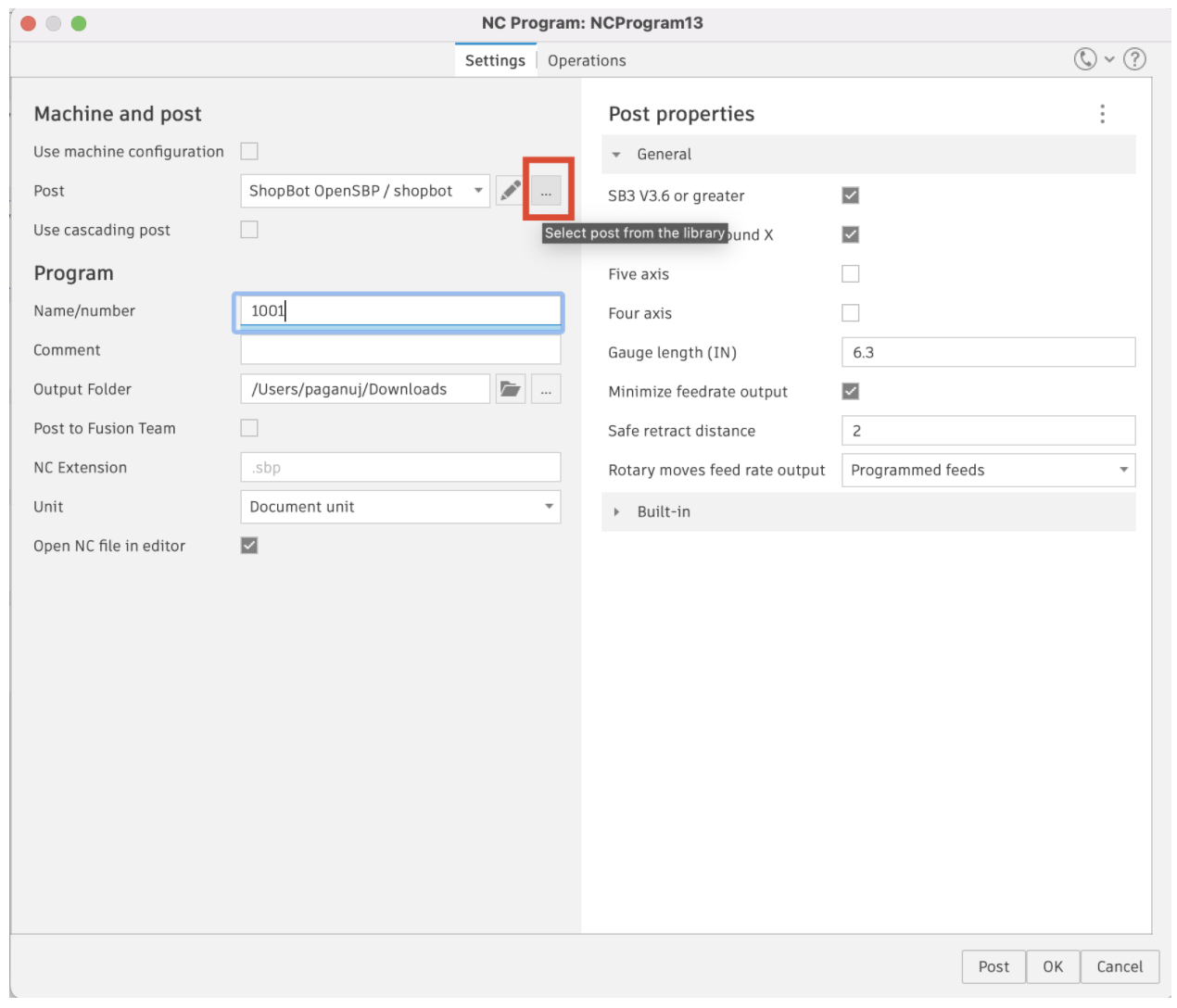Enable the Five axis checkbox
This screenshot has height=1008, width=1177.
pyautogui.click(x=850, y=274)
